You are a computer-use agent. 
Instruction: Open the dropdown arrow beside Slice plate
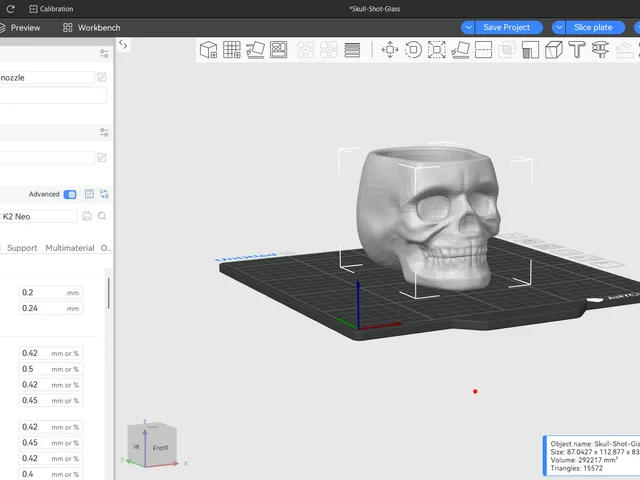(558, 27)
